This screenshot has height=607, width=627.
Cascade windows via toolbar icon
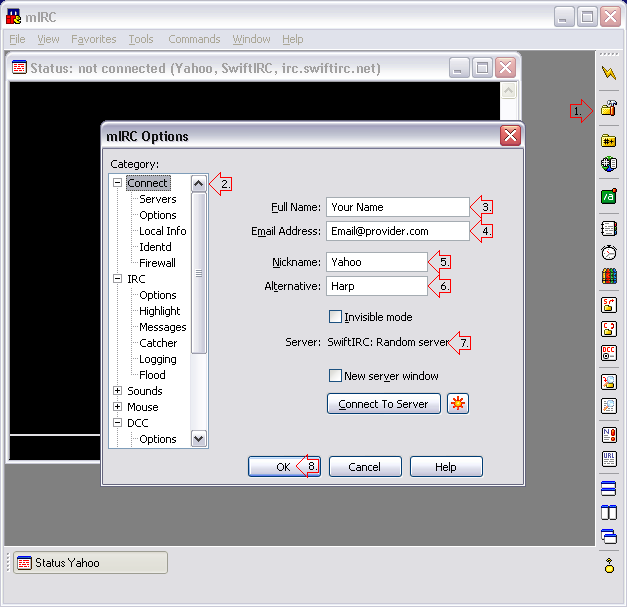pyautogui.click(x=609, y=536)
